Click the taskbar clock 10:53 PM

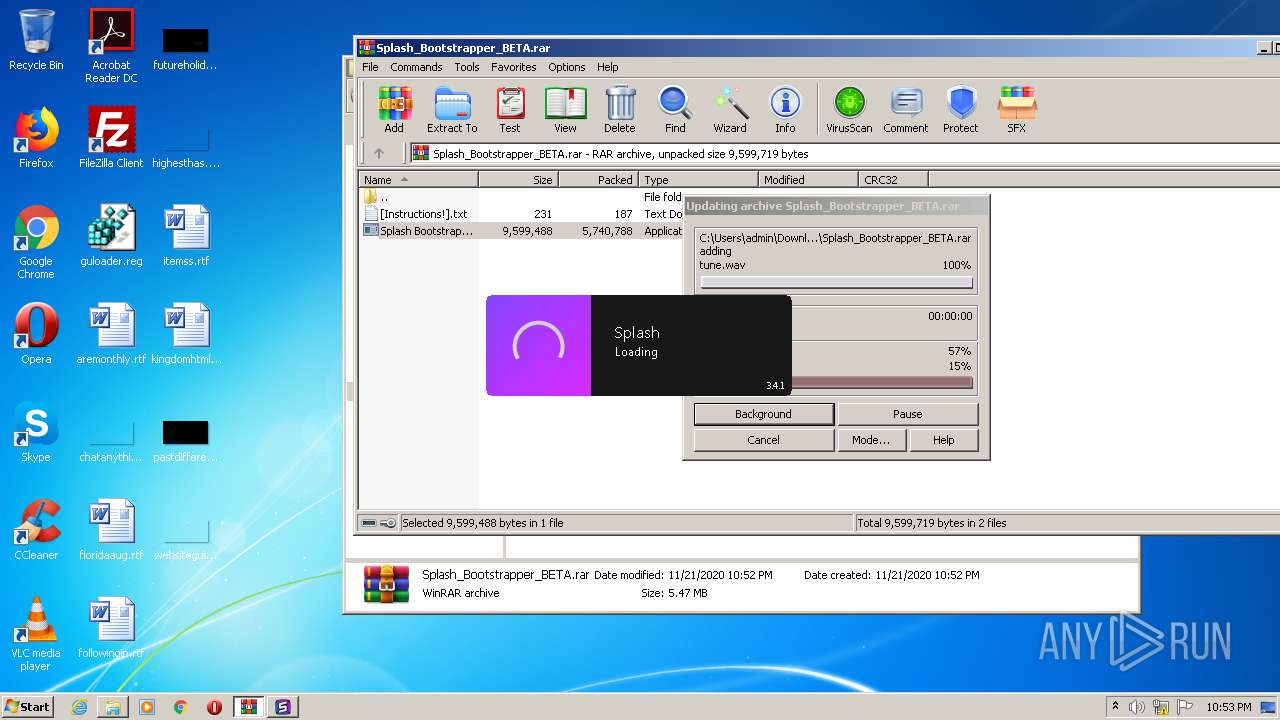[1228, 707]
